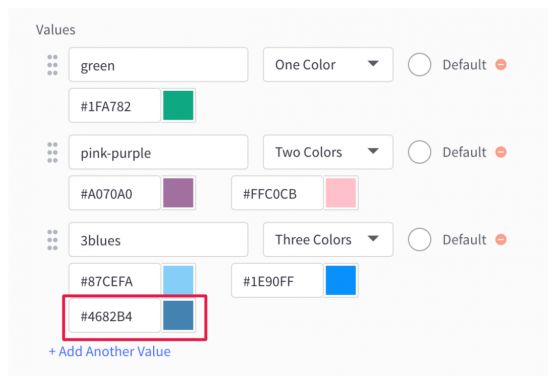
Task: Open the #1E90FF blue color swatch
Action: point(341,280)
